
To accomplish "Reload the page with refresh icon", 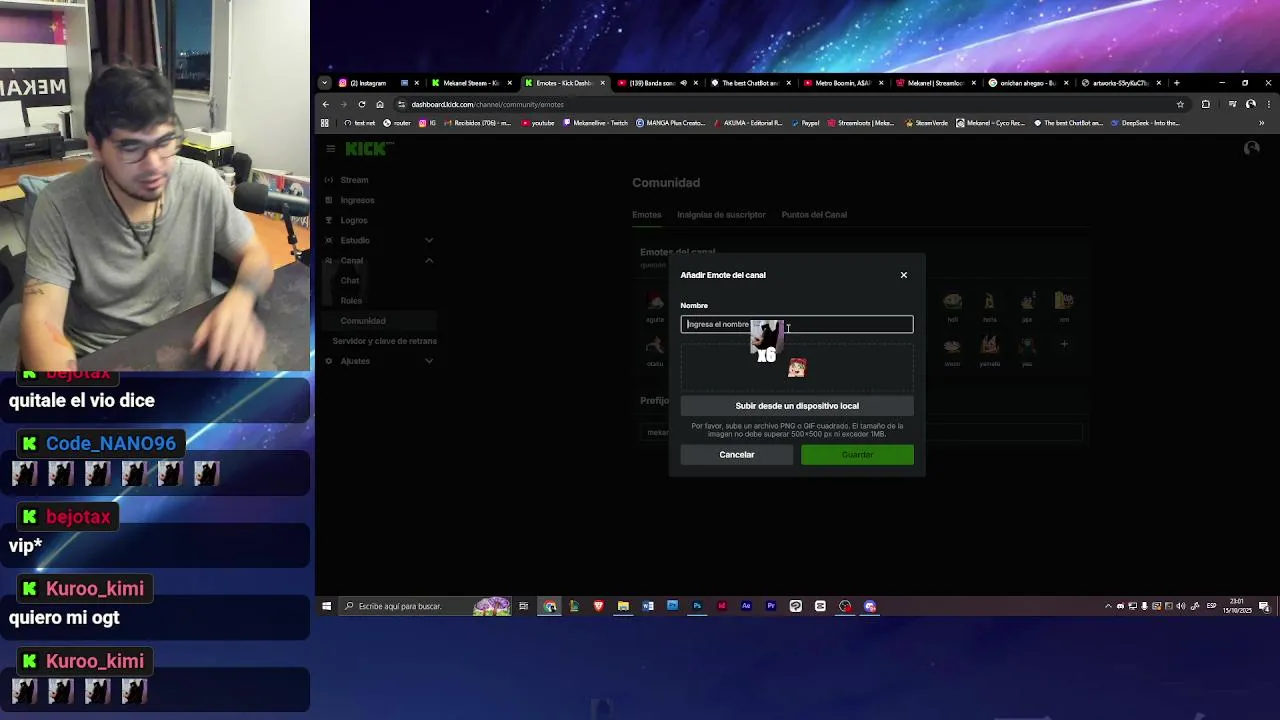I will 361,104.
